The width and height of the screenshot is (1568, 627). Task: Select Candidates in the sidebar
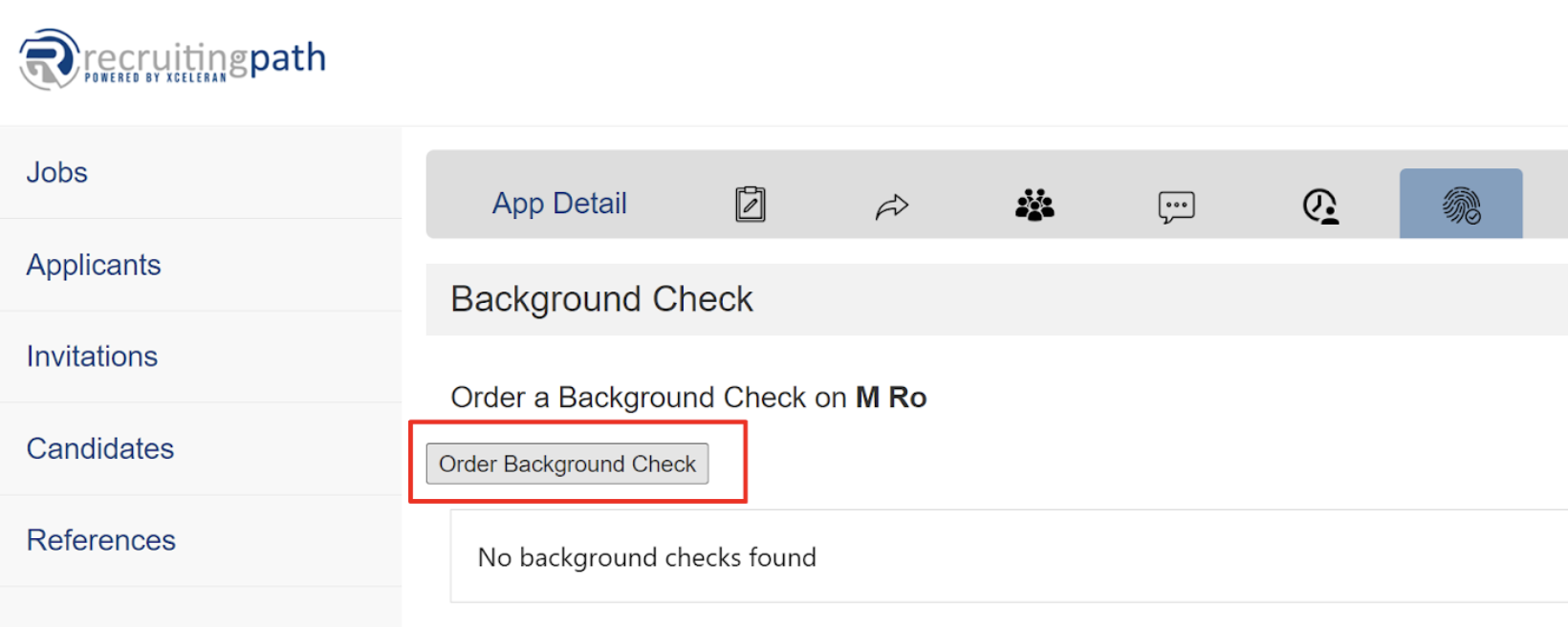100,448
